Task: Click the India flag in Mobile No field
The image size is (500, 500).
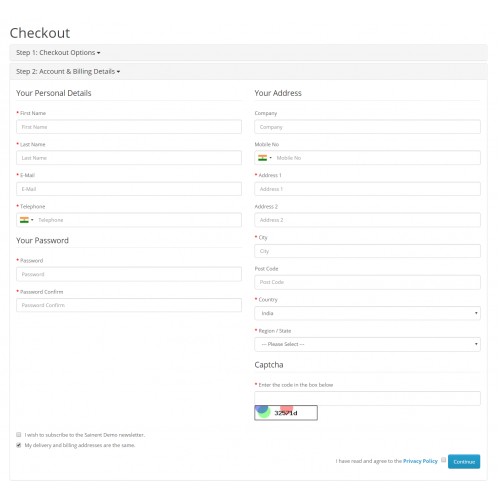Action: pyautogui.click(x=263, y=158)
